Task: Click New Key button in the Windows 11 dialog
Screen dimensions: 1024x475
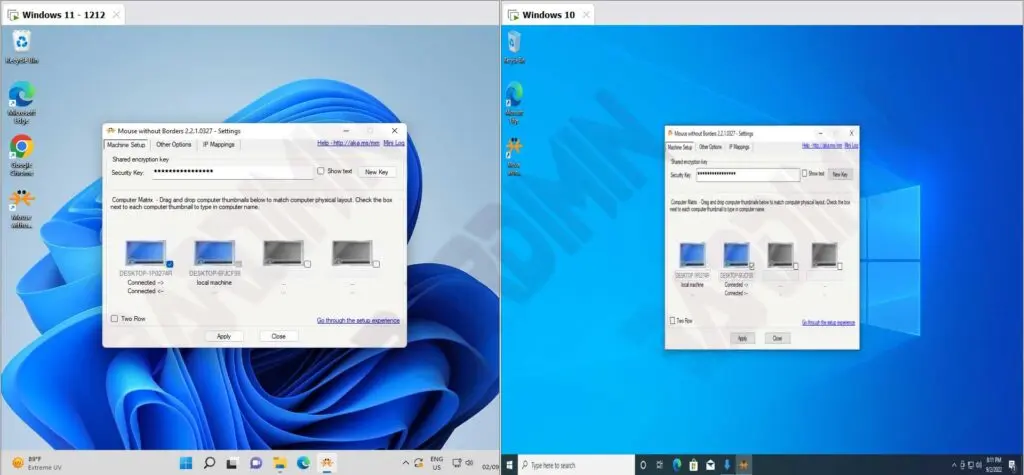Action: pos(377,172)
